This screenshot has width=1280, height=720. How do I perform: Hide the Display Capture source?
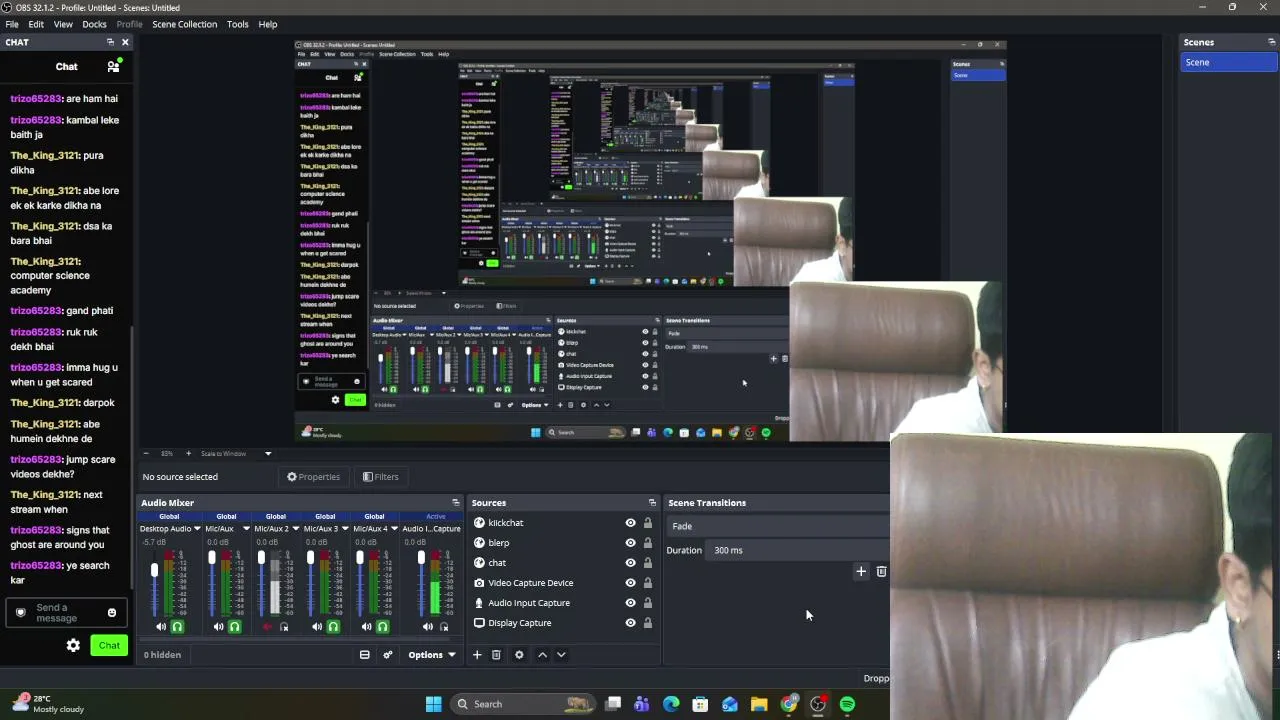[x=630, y=623]
